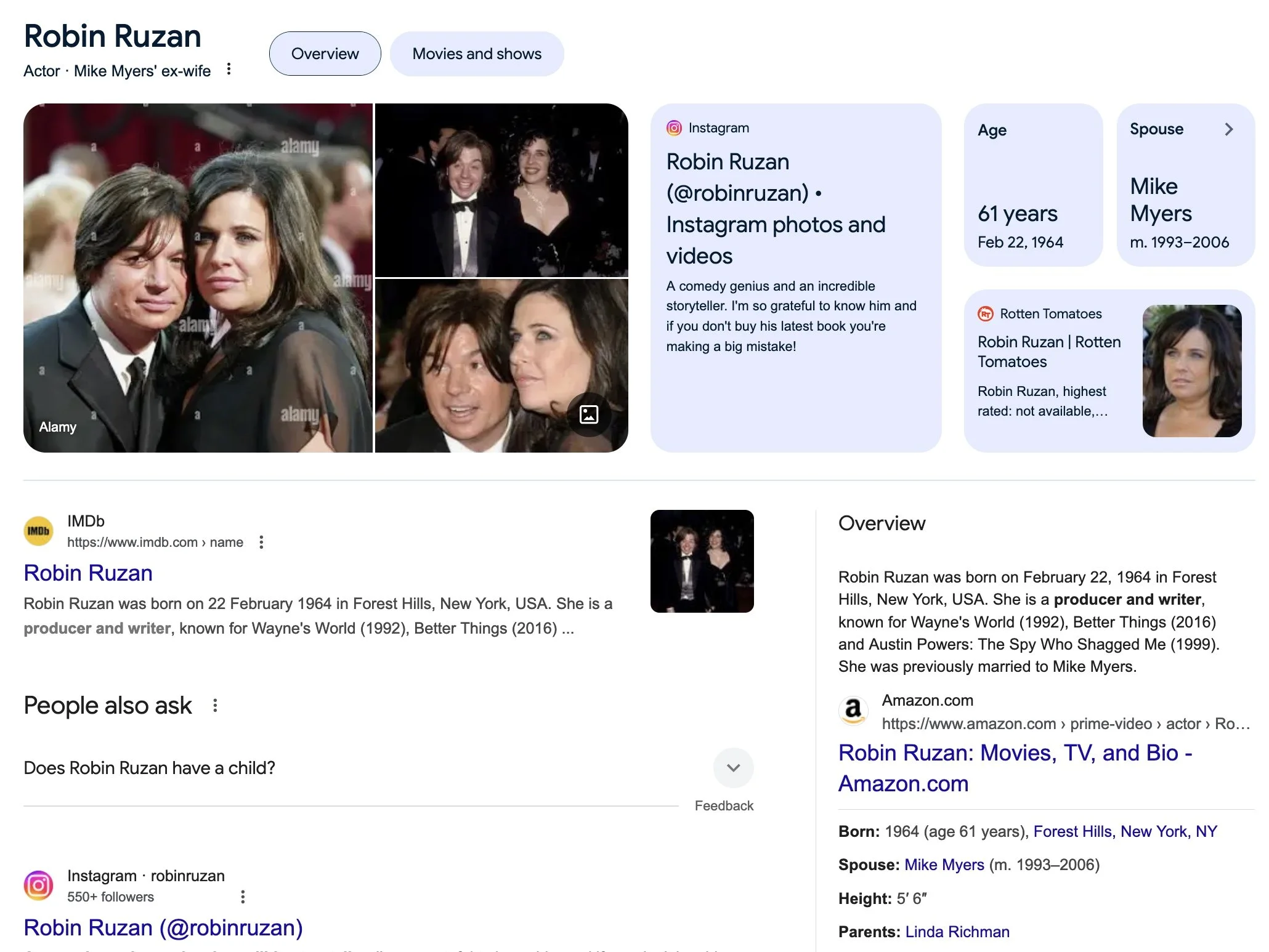The height and width of the screenshot is (952, 1269).
Task: Expand 'Does Robin Ruzan have a child?'
Action: (733, 768)
